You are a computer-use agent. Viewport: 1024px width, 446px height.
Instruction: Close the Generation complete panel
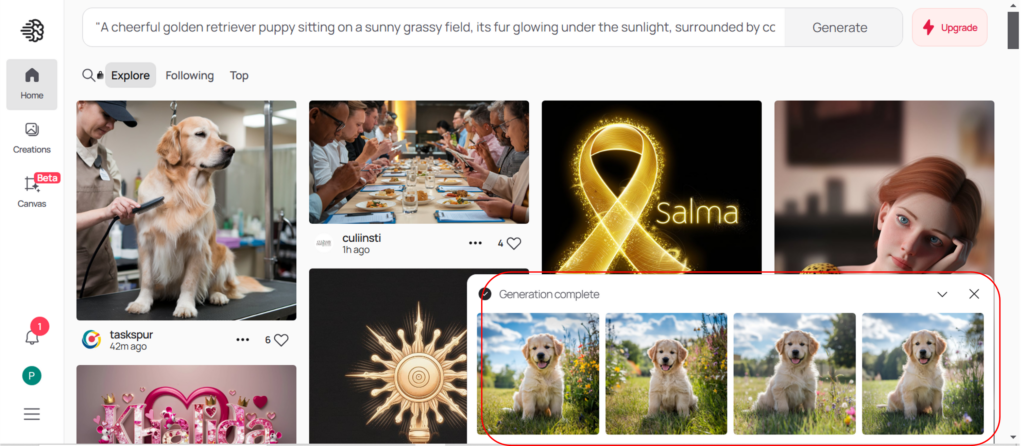point(974,294)
